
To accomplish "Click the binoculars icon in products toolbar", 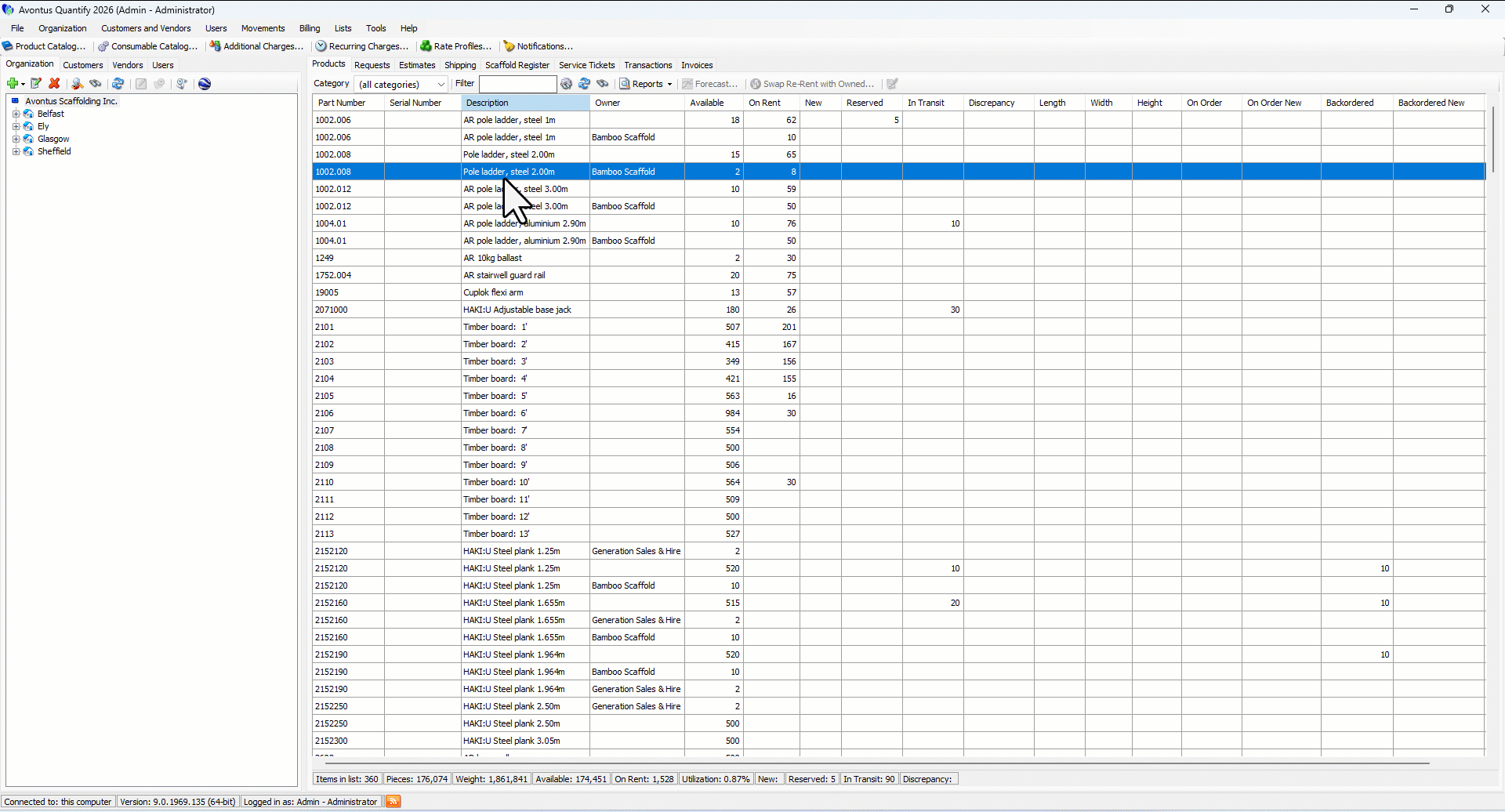I will pyautogui.click(x=603, y=84).
